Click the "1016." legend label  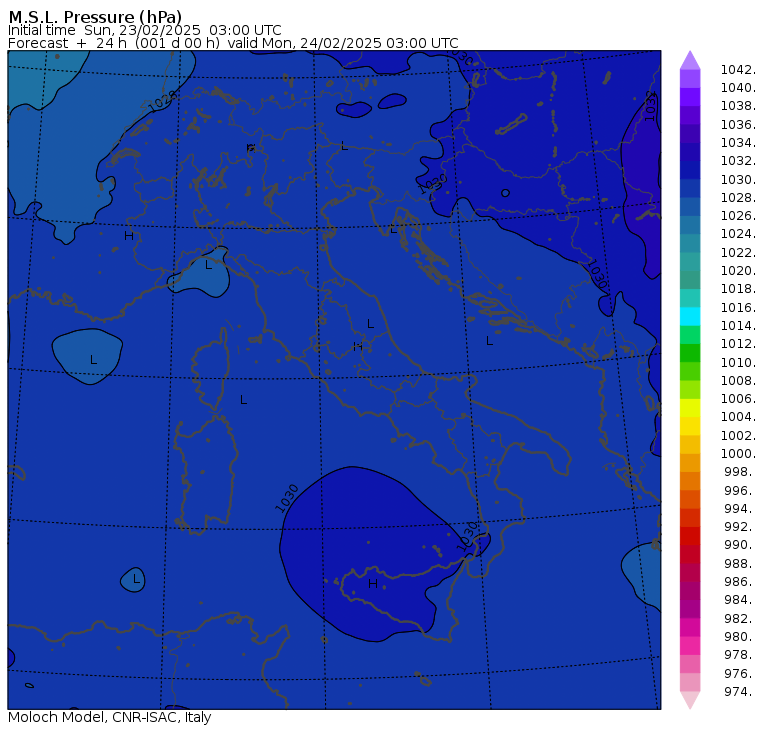[738, 307]
